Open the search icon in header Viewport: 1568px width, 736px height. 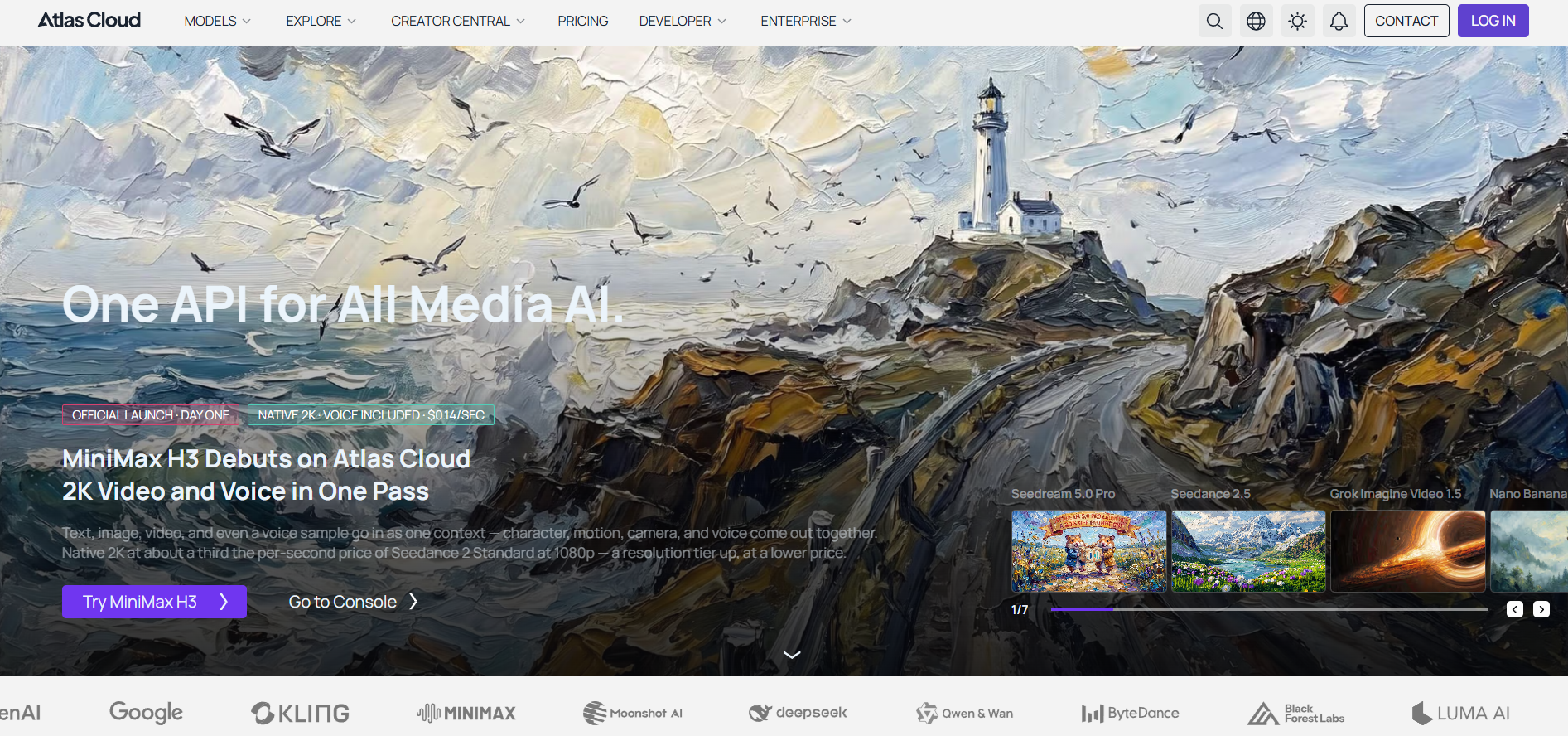click(1214, 21)
